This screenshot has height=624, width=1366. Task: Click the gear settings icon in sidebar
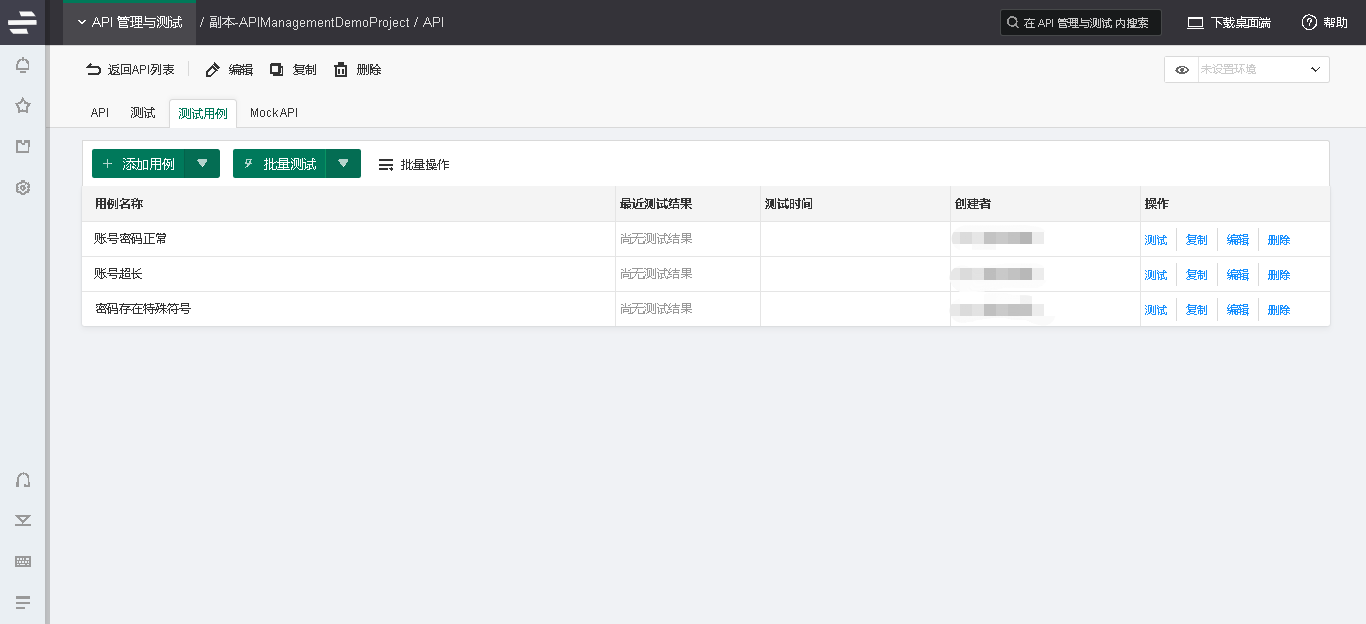23,187
